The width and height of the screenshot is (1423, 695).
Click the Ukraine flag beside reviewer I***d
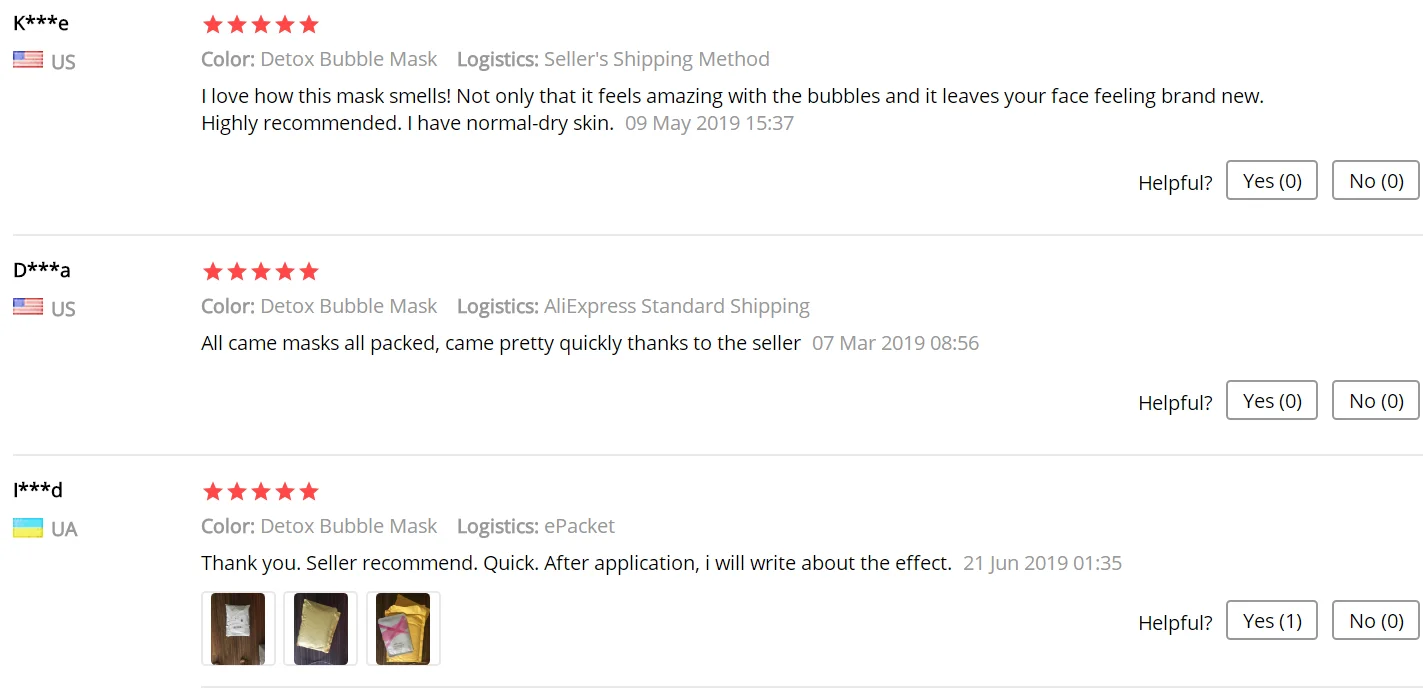pyautogui.click(x=28, y=527)
